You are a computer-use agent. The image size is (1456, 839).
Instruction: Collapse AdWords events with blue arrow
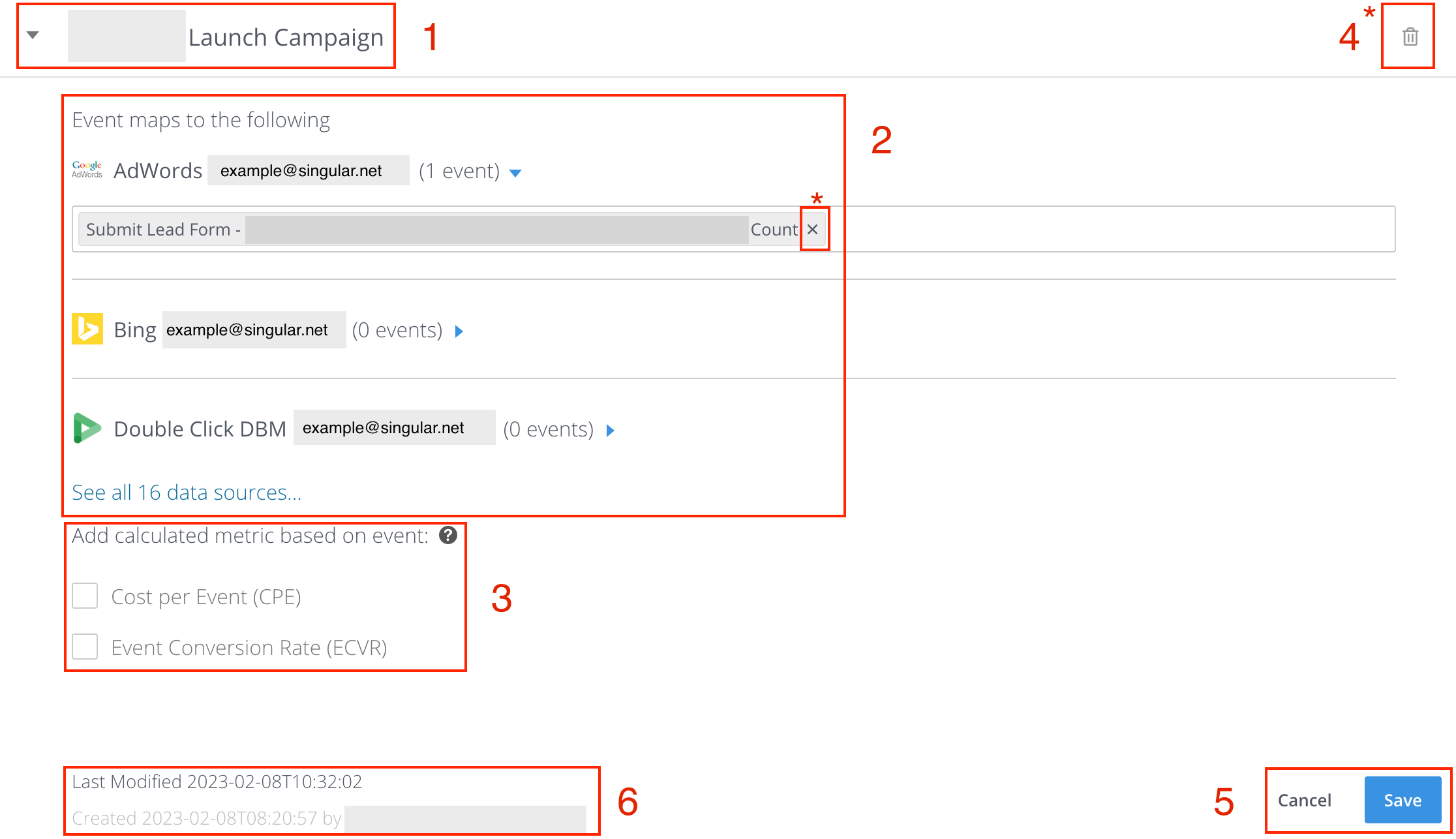(x=515, y=173)
